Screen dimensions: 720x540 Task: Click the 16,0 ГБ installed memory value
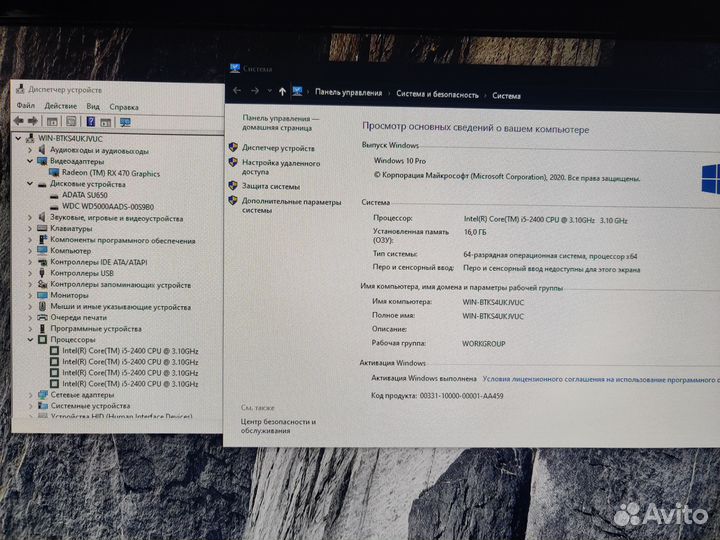pos(475,232)
